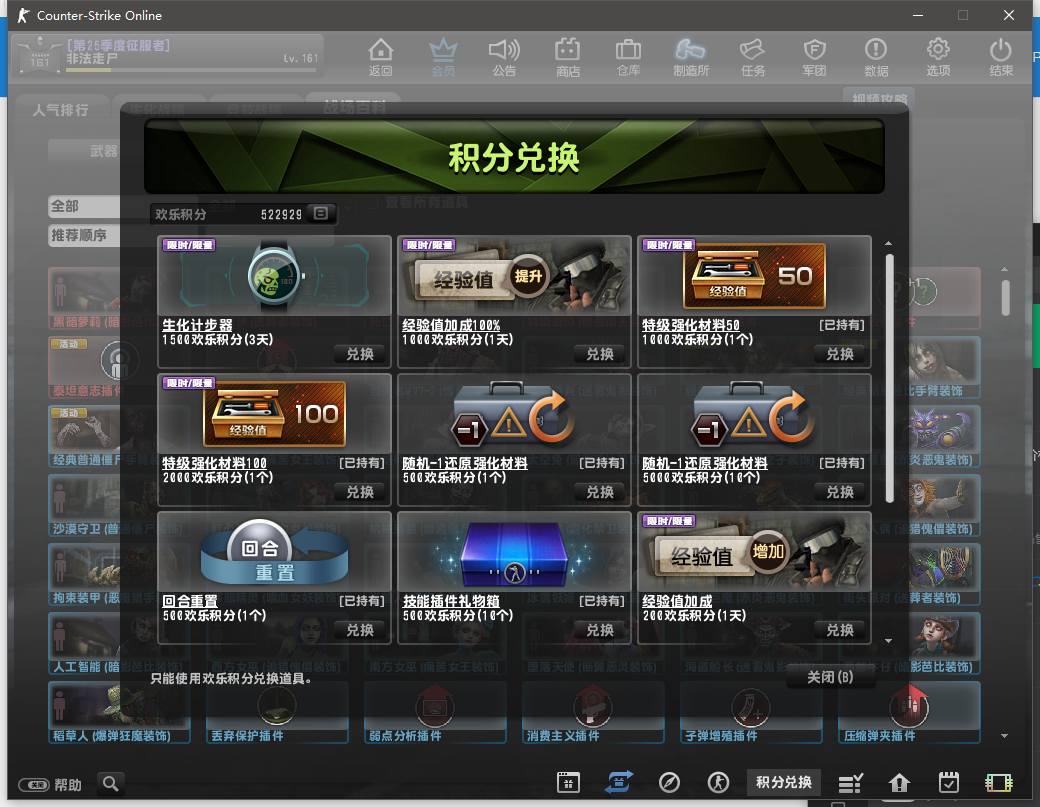The height and width of the screenshot is (807, 1040).
Task: Open the 任务 missions icon
Action: (x=753, y=57)
